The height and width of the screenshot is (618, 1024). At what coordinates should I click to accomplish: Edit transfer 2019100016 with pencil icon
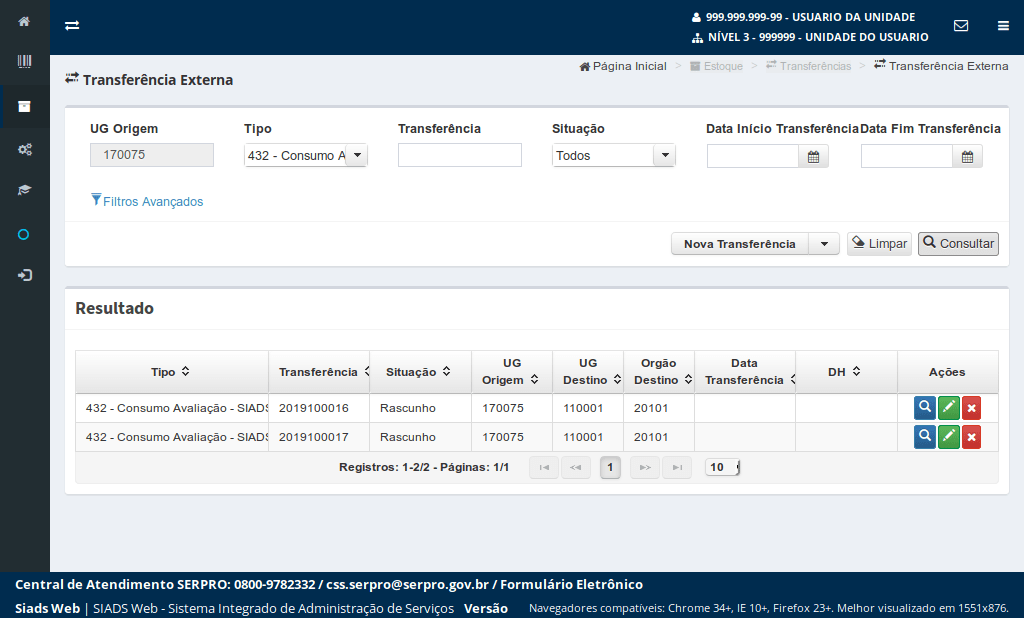[x=948, y=408]
